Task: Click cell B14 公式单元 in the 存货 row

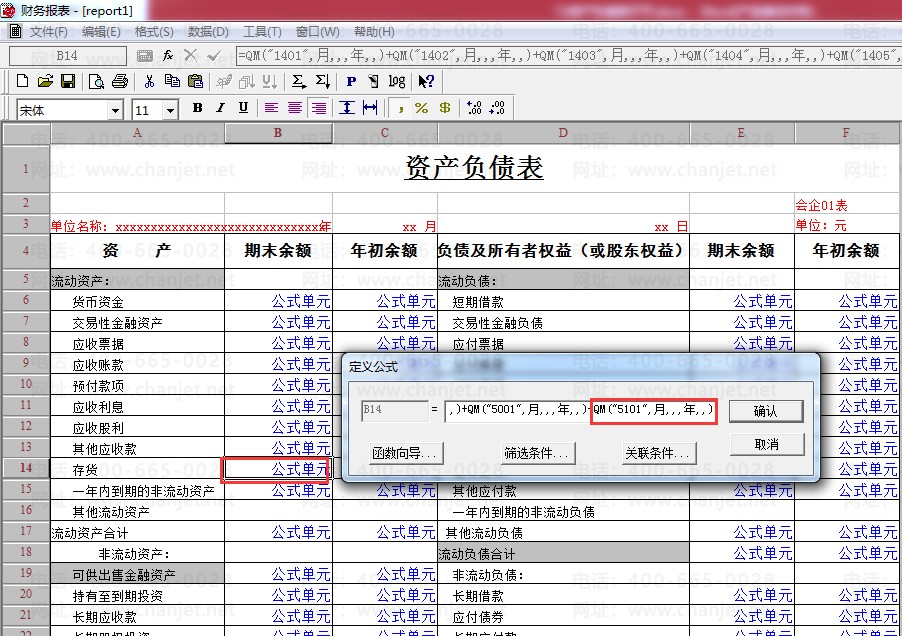Action: pyautogui.click(x=278, y=470)
